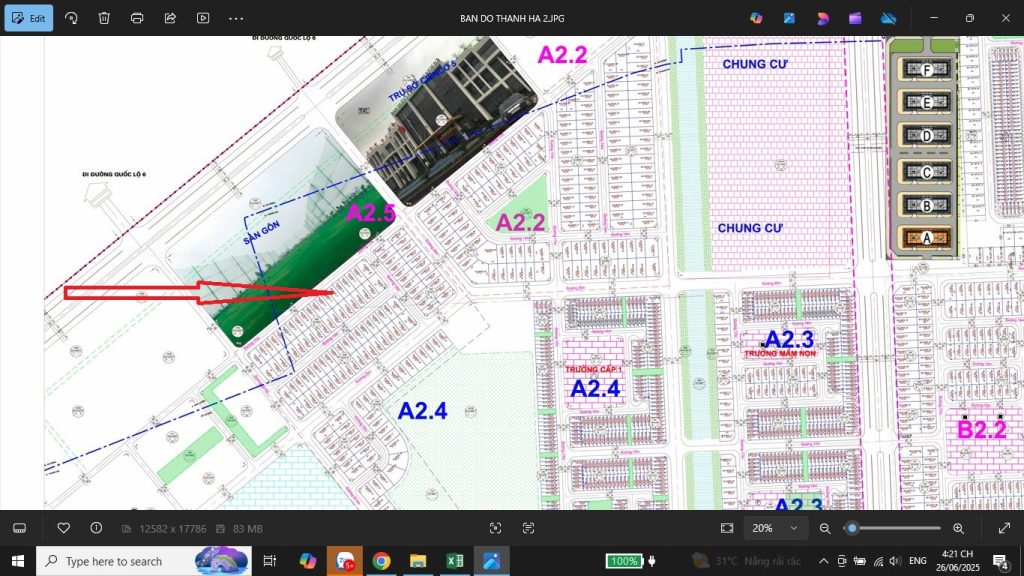Screen dimensions: 1024x576
Task: Switch to Google Chrome on the taskbar
Action: (381, 561)
